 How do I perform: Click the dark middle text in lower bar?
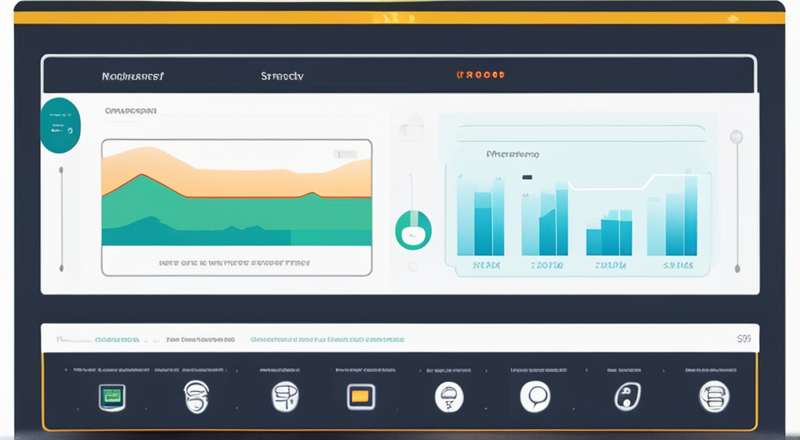pos(201,339)
